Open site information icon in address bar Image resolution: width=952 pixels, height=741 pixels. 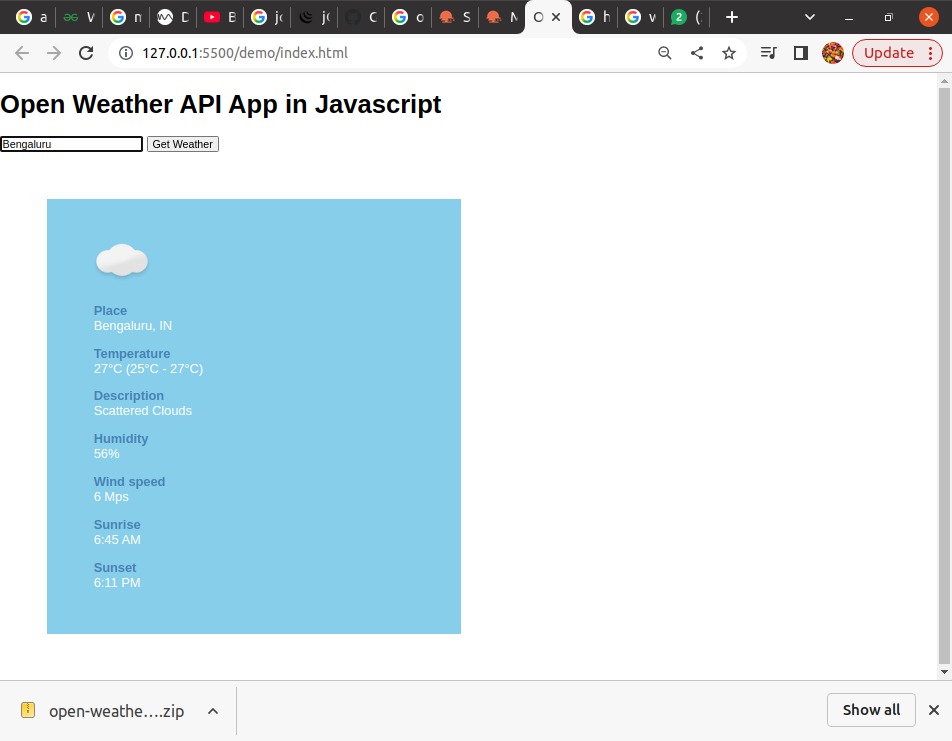126,53
